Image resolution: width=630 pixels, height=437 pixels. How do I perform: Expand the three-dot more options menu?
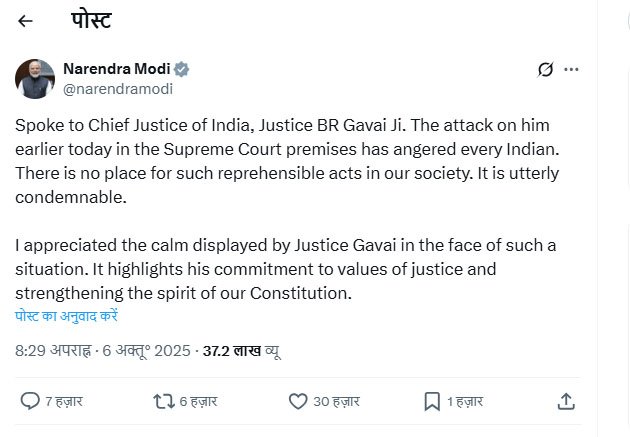572,69
